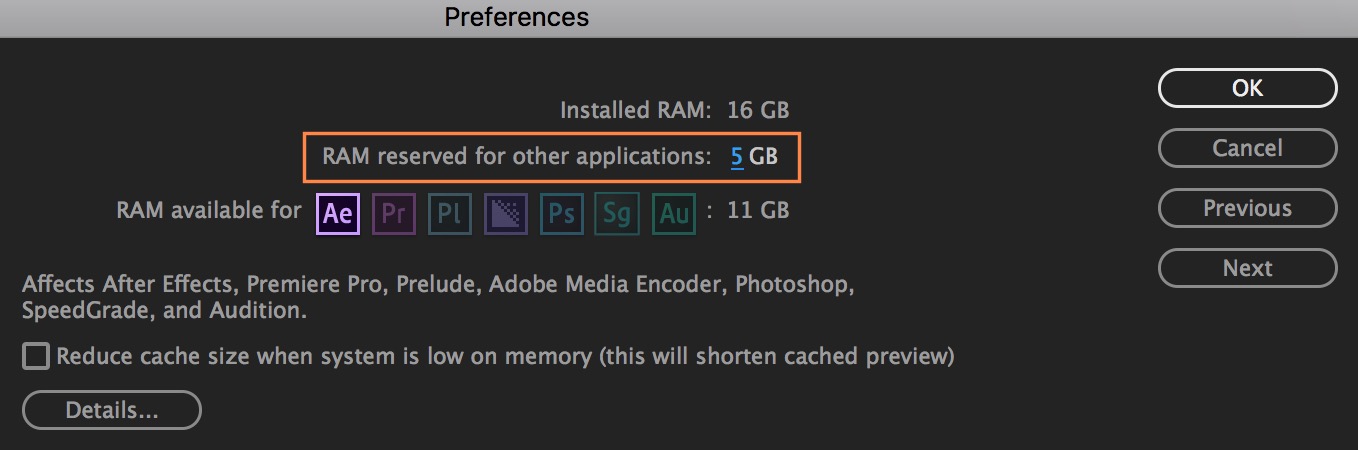Click the Premiere Pro (Pr) icon
The width and height of the screenshot is (1358, 450).
click(x=394, y=213)
